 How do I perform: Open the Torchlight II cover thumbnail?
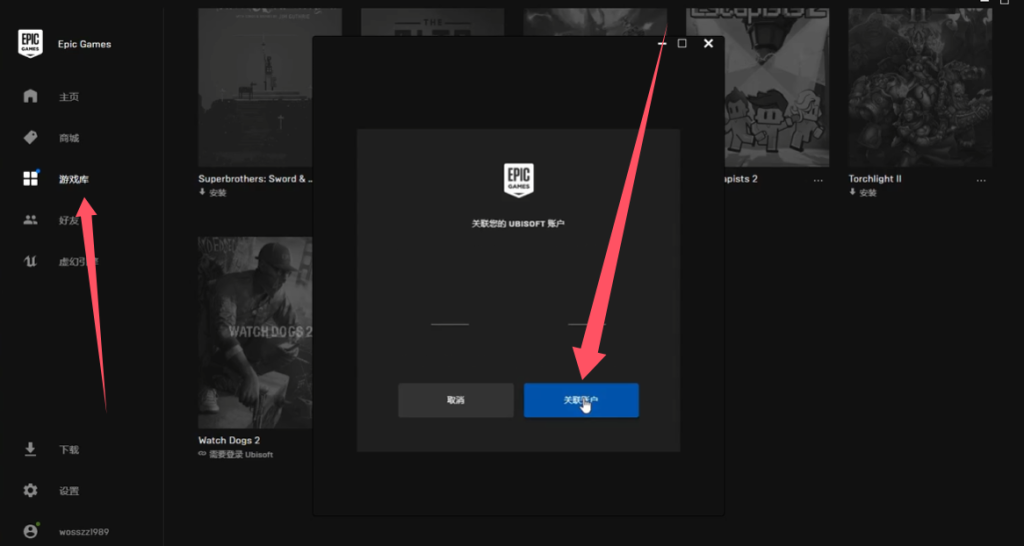920,88
